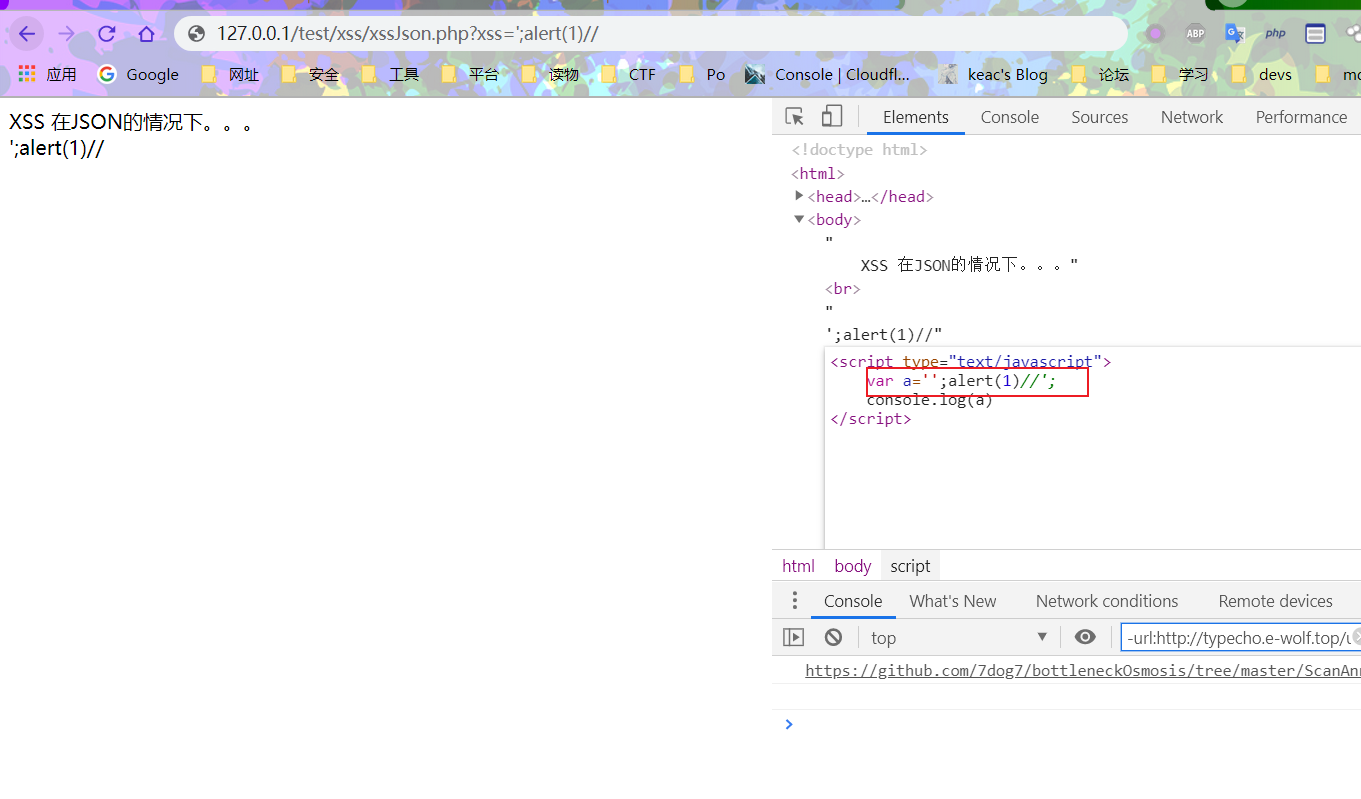Image resolution: width=1361 pixels, height=799 pixels.
Task: Switch to the Performance panel tab
Action: 1301,117
